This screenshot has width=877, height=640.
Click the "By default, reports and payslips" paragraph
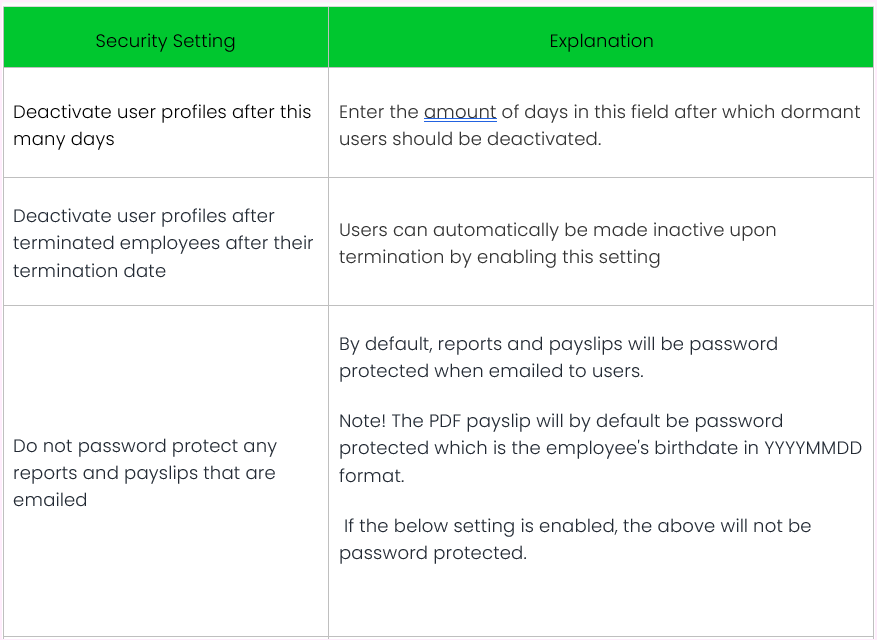(558, 344)
